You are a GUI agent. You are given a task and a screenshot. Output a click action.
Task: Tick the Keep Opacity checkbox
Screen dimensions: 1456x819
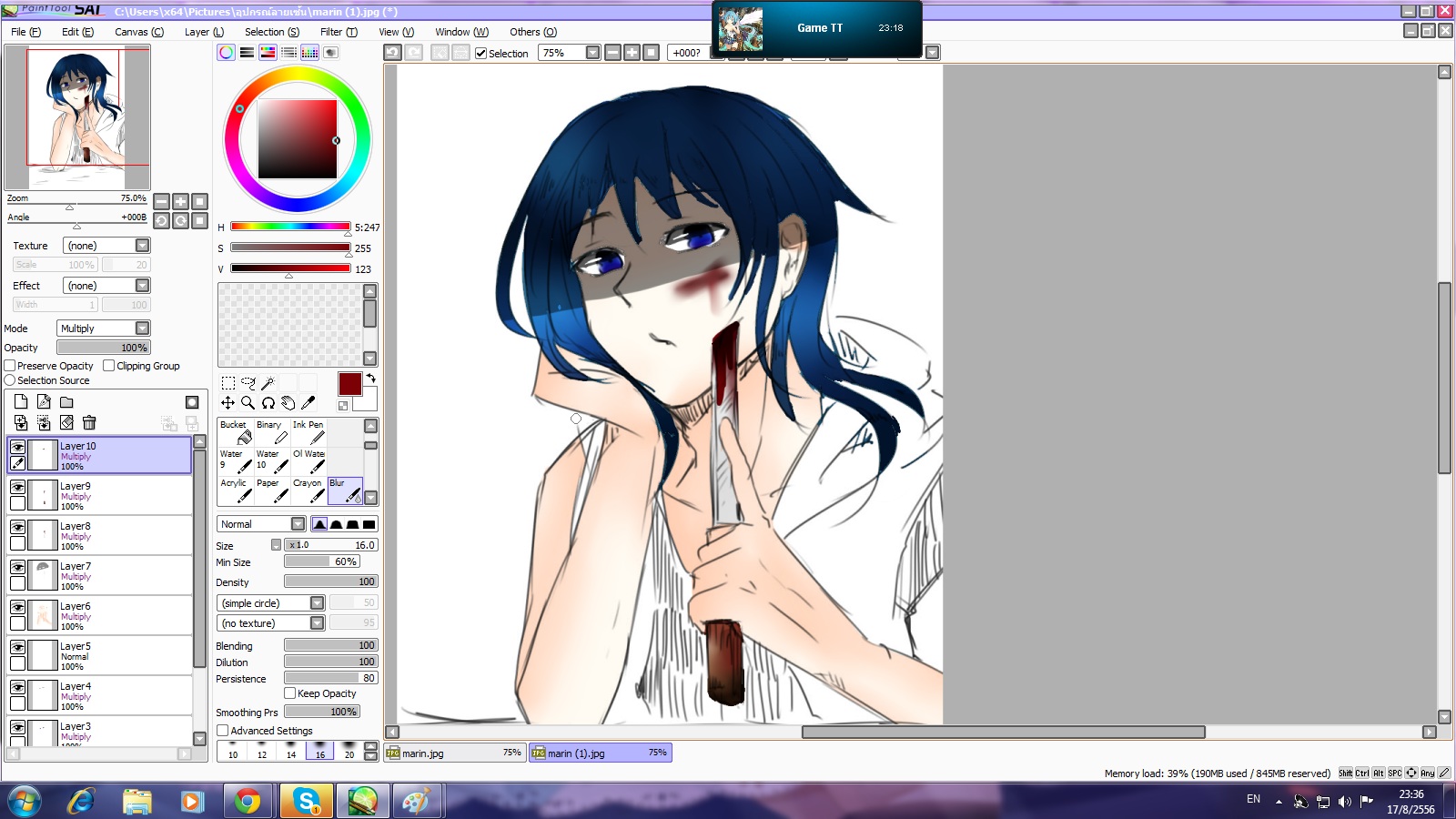tap(290, 693)
